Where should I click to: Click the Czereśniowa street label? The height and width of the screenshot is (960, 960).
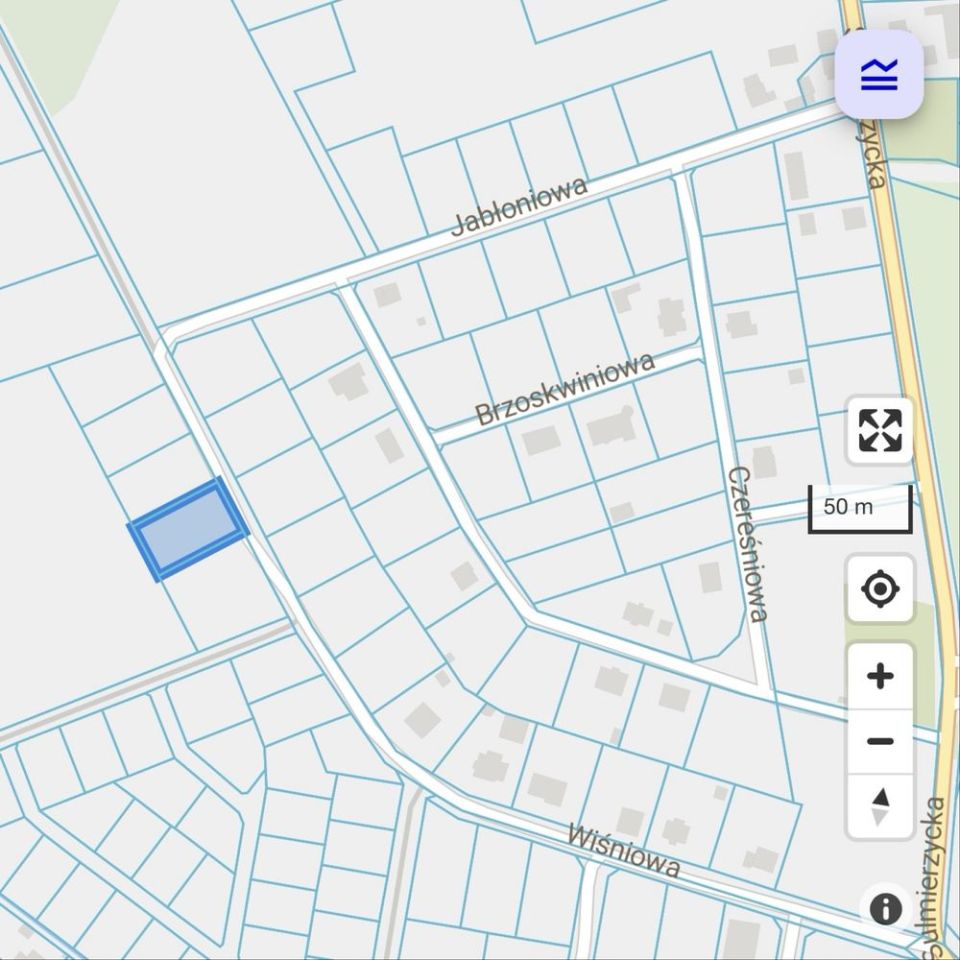tap(748, 544)
